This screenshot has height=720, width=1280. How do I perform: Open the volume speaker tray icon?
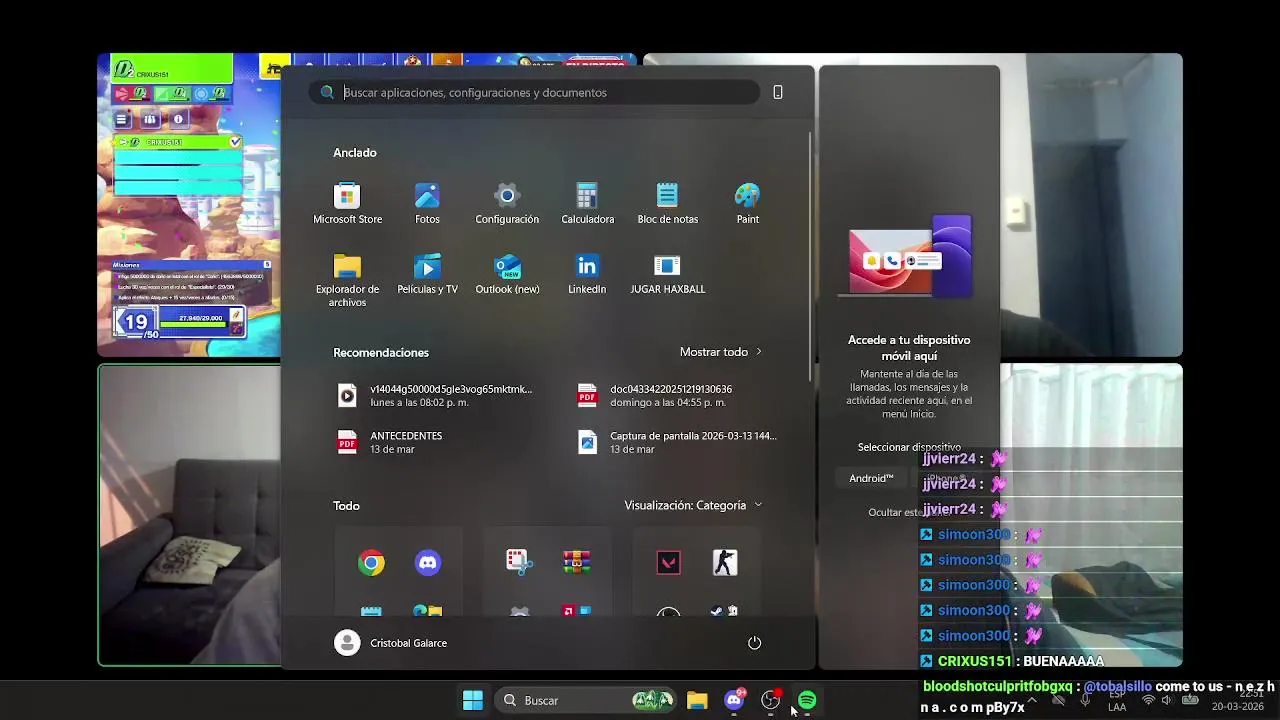tap(1166, 700)
